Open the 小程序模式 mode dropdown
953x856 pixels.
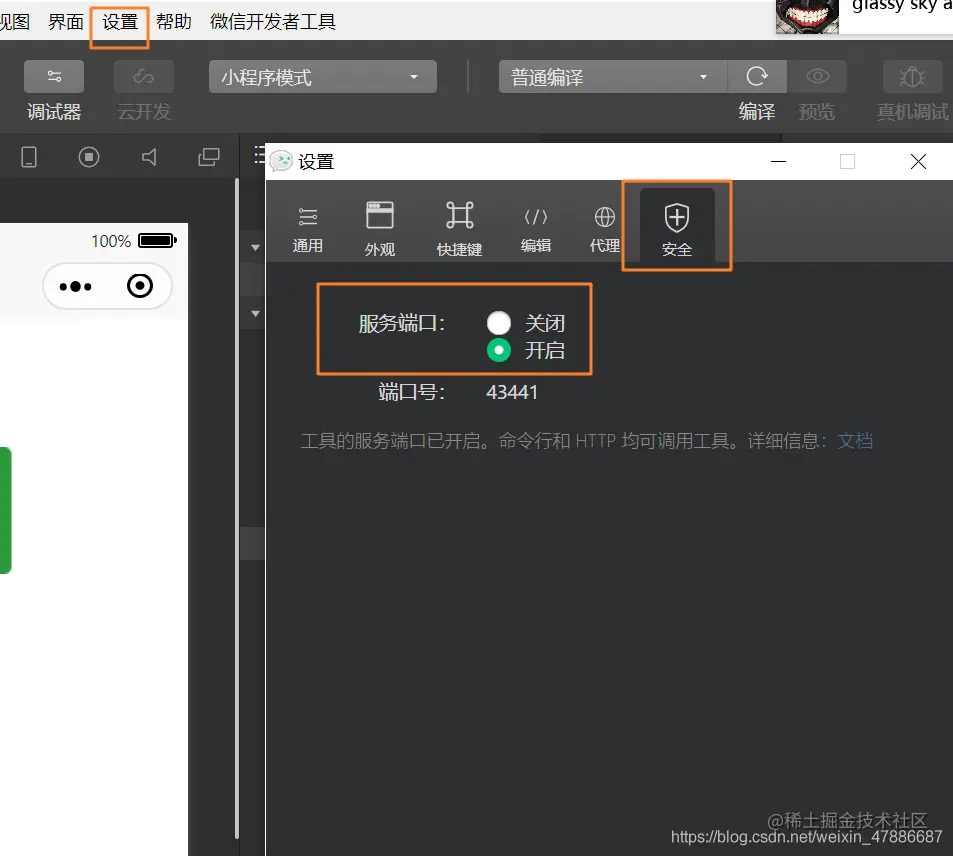[x=320, y=76]
